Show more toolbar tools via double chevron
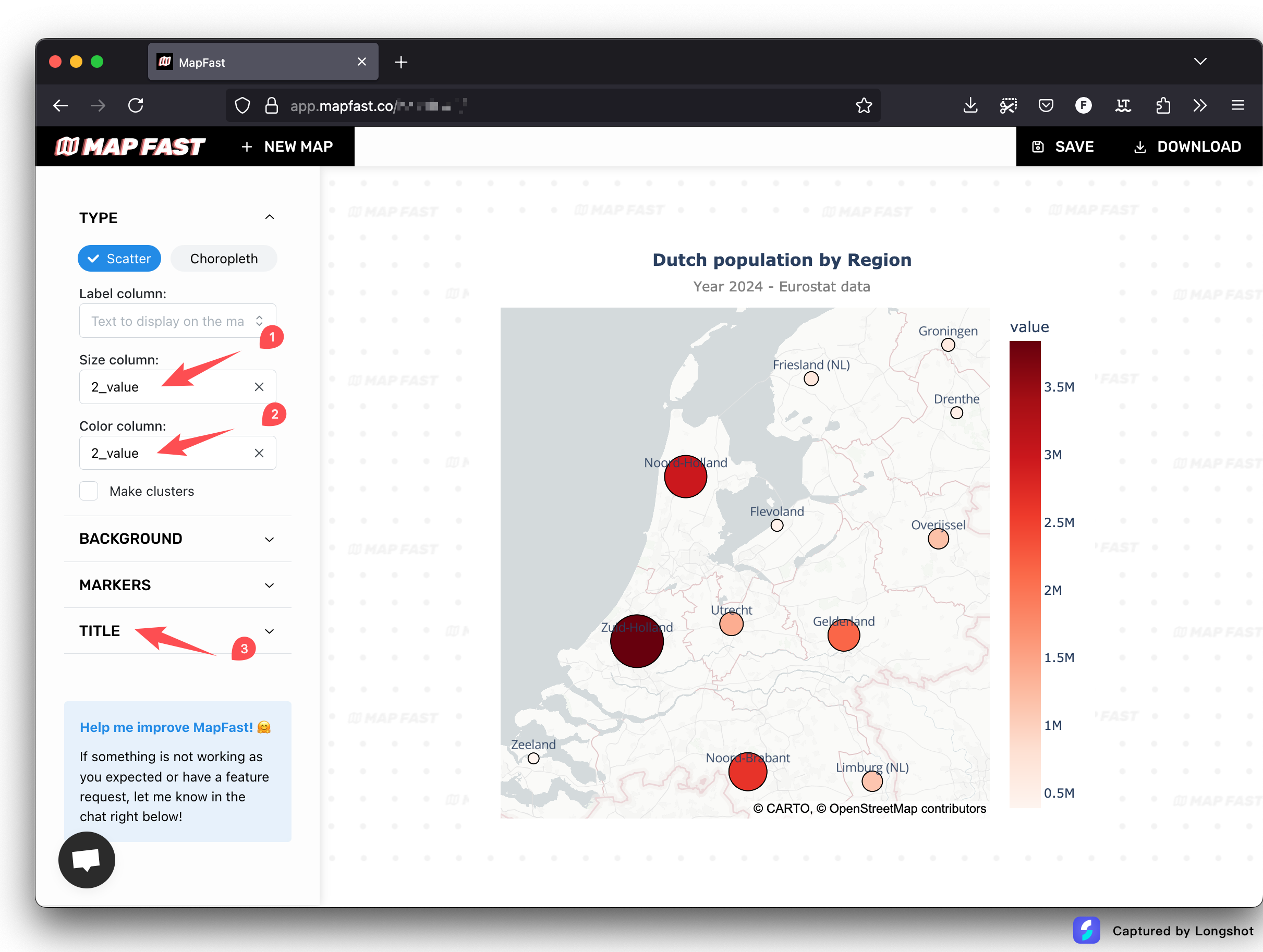This screenshot has height=952, width=1263. click(1199, 106)
